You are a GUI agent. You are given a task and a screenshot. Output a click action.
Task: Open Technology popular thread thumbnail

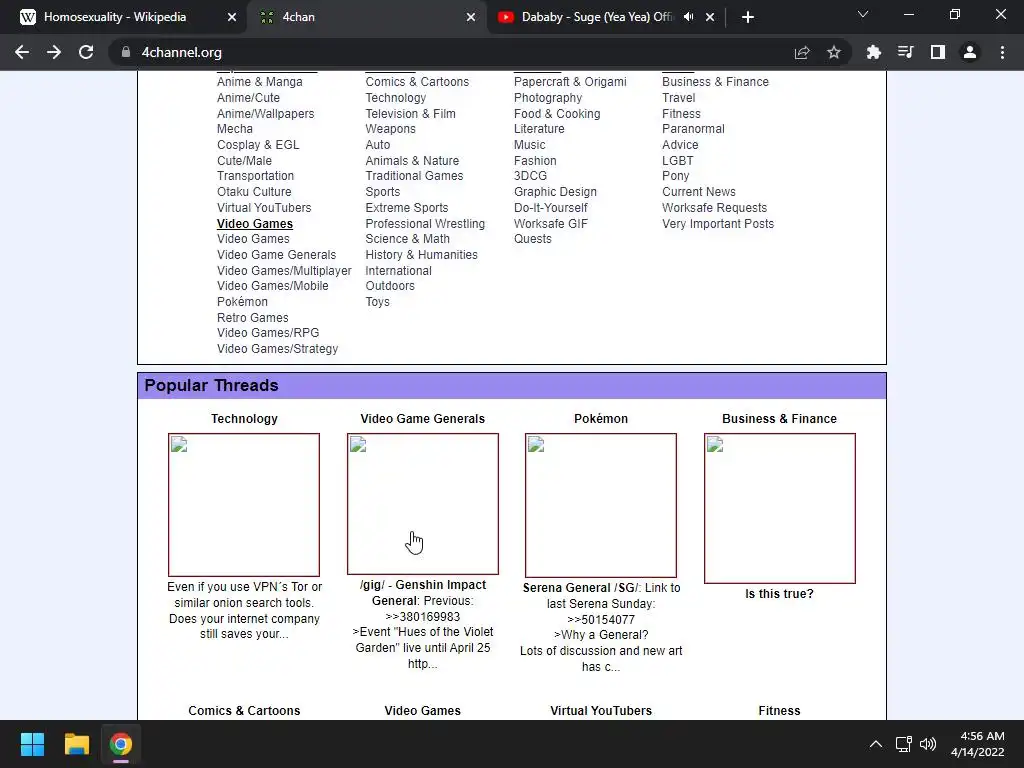tap(244, 505)
